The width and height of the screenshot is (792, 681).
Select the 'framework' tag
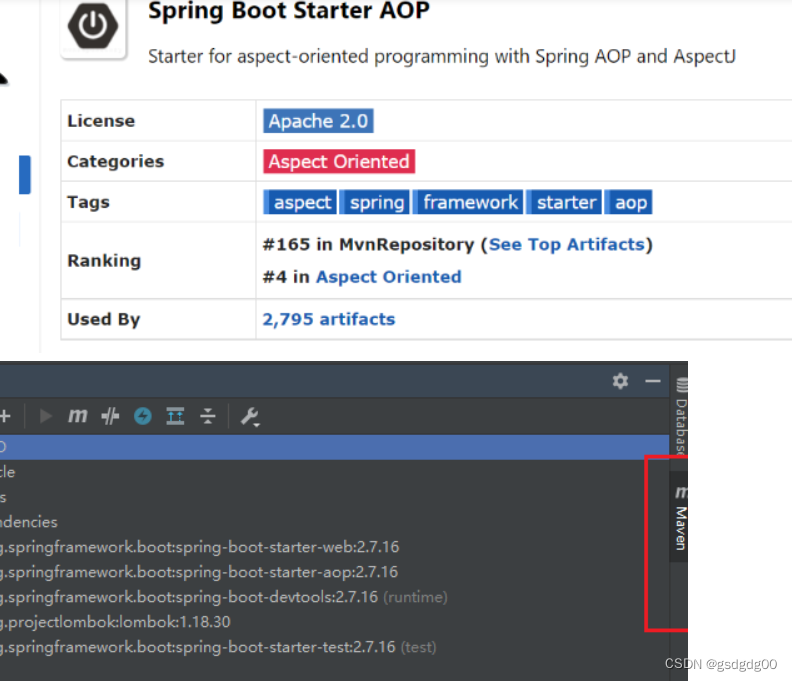pos(468,202)
